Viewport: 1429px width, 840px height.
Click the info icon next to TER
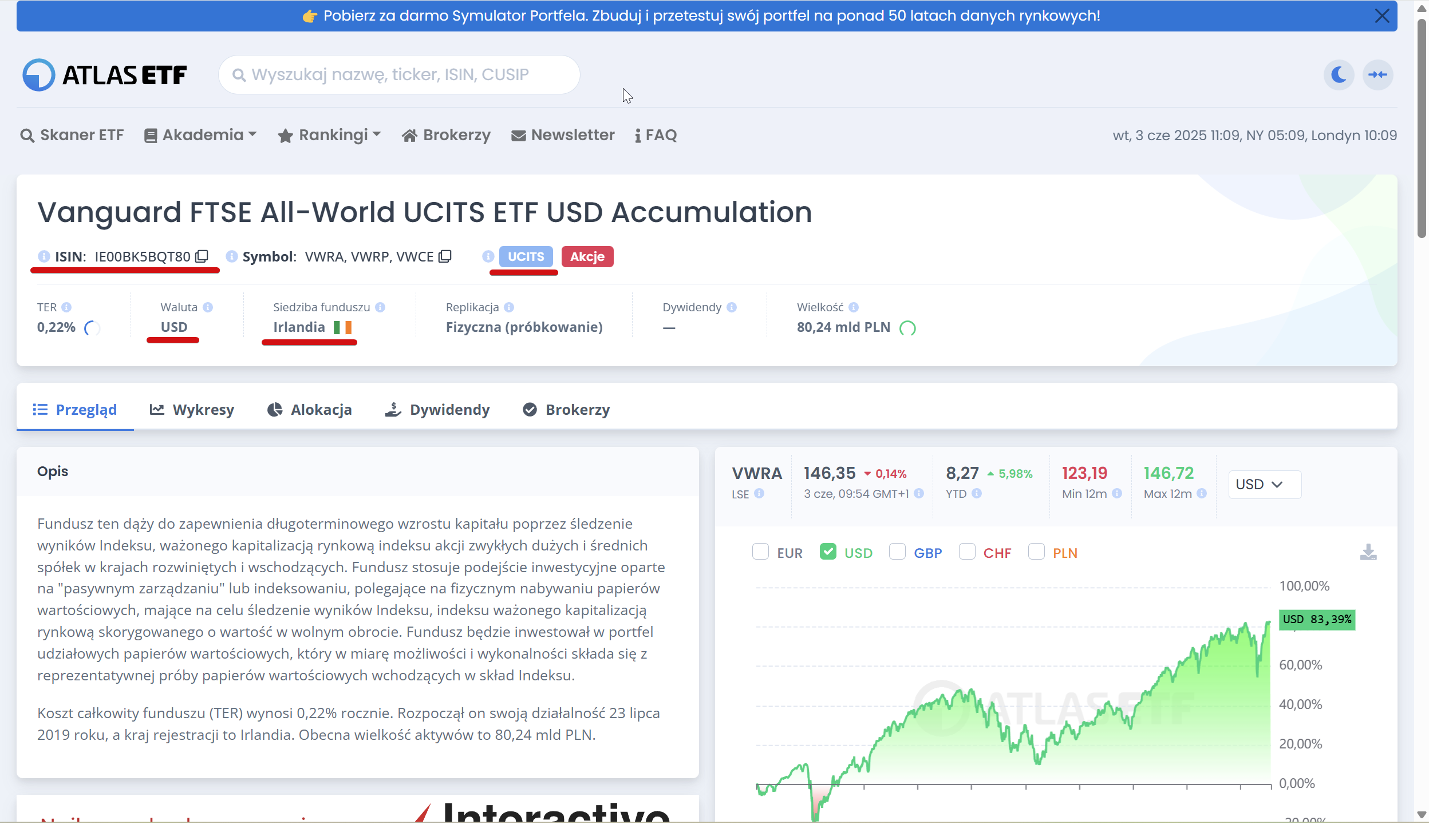(x=66, y=307)
